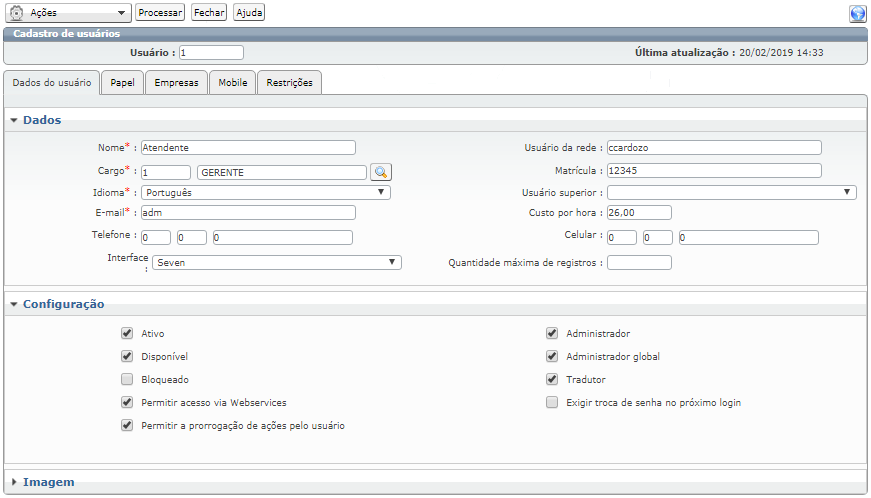
Task: Click the Última atualização date text
Action: point(781,52)
